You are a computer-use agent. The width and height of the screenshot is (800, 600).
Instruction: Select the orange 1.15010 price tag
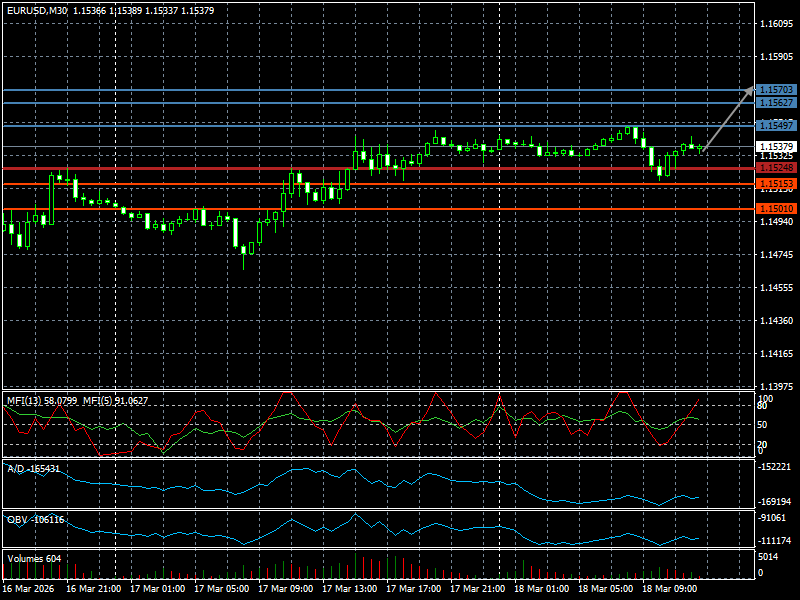click(x=776, y=209)
